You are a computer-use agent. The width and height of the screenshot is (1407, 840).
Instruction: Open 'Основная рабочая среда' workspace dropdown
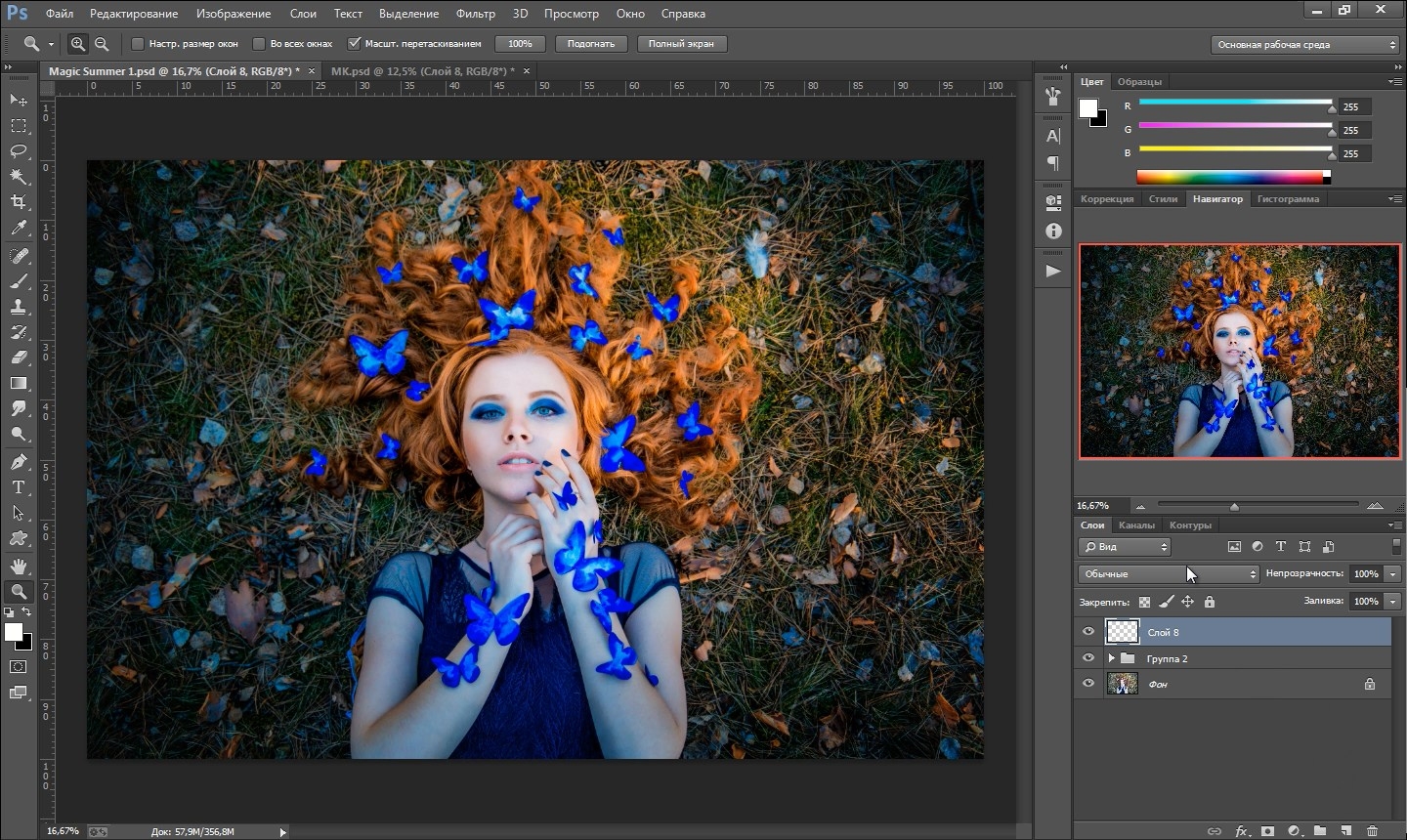1305,44
